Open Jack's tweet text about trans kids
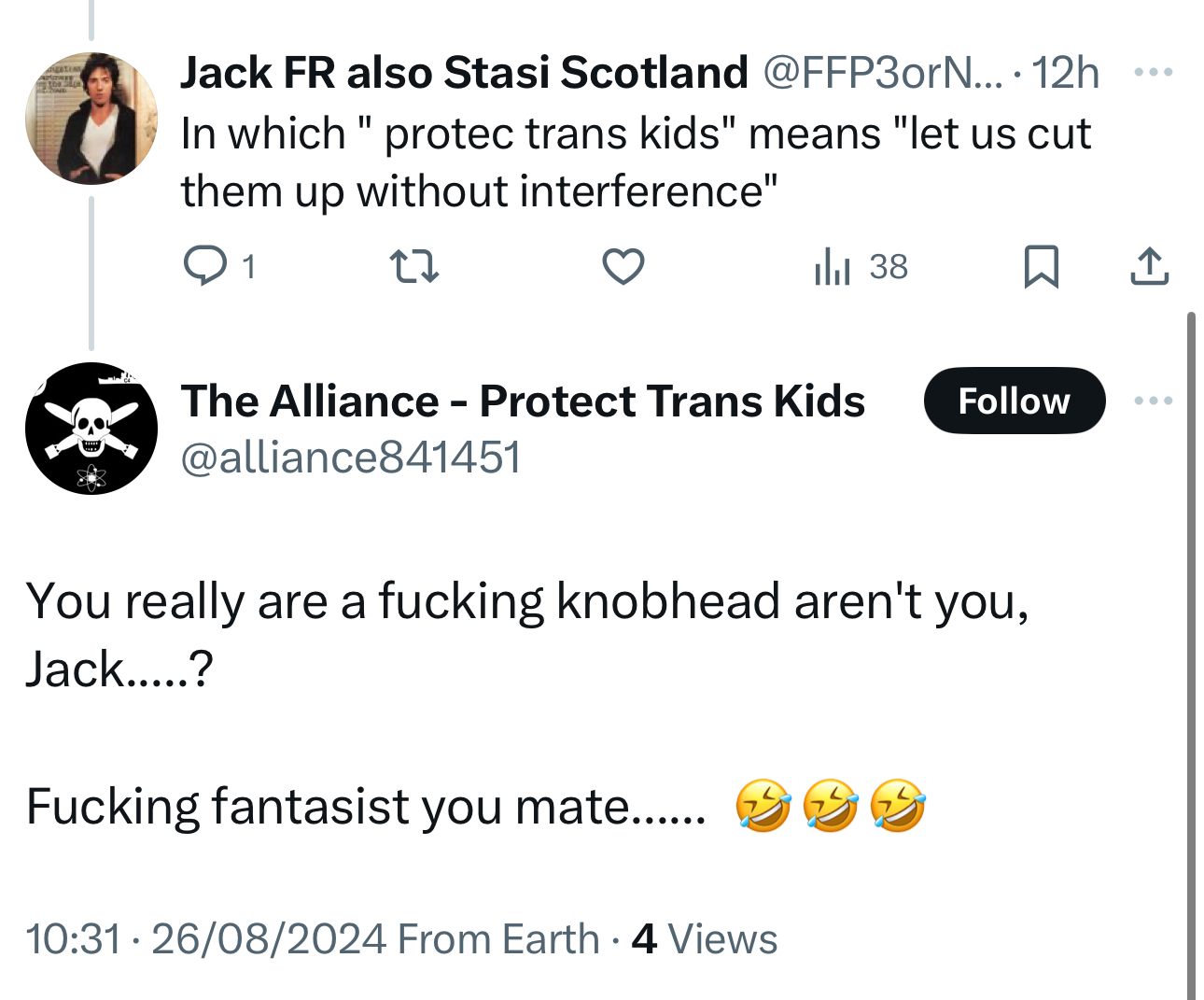This screenshot has height=1000, width=1204. [x=635, y=162]
